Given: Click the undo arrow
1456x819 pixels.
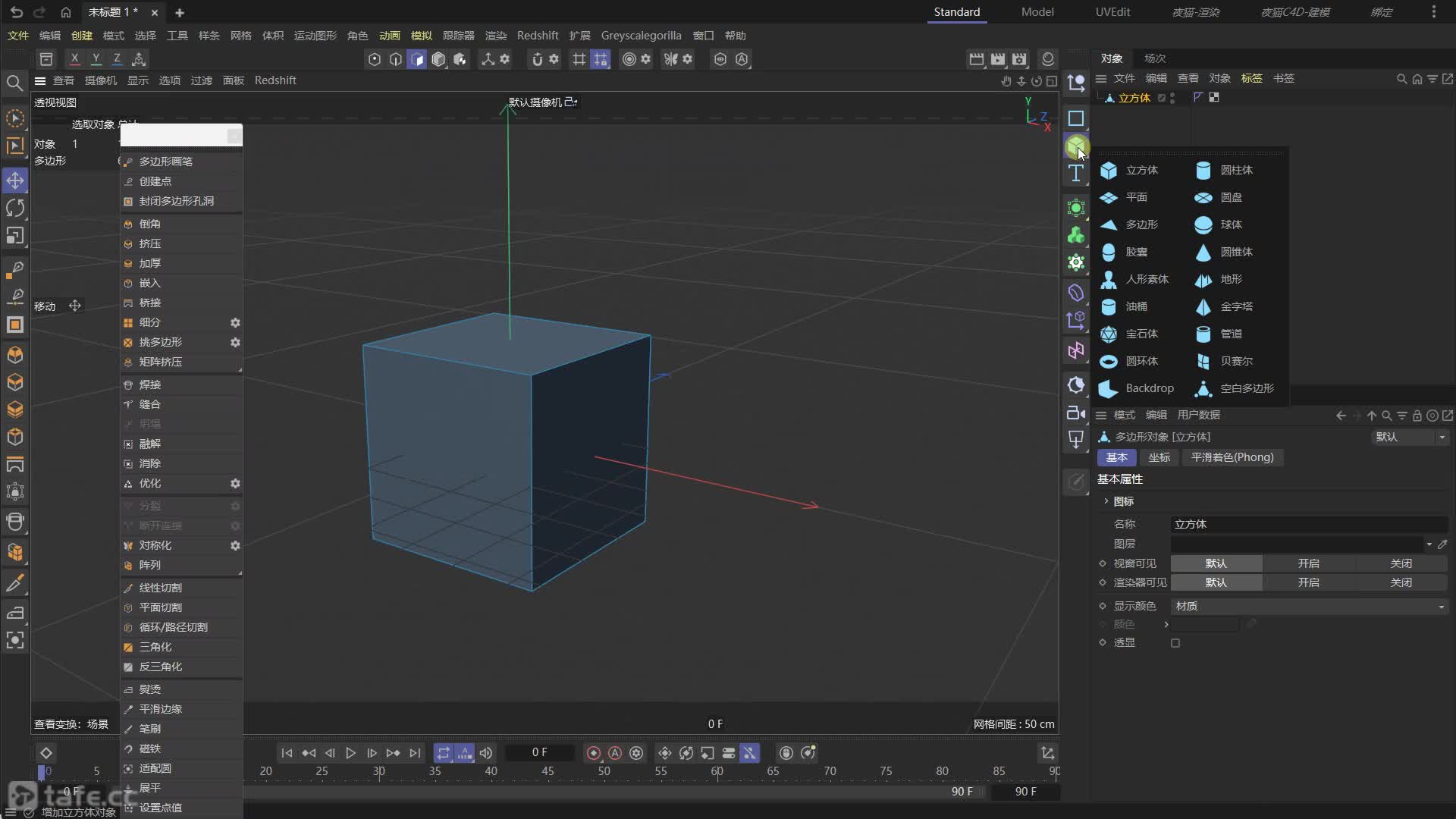Looking at the screenshot, I should click(17, 12).
